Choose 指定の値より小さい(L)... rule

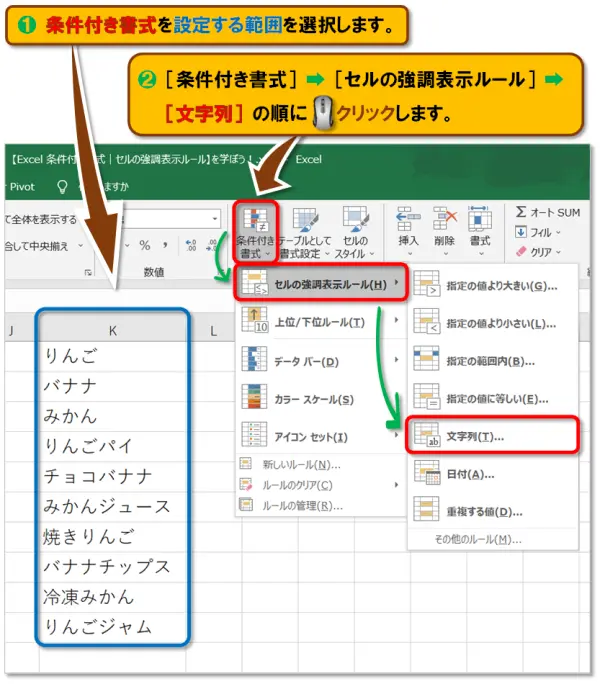tap(493, 323)
